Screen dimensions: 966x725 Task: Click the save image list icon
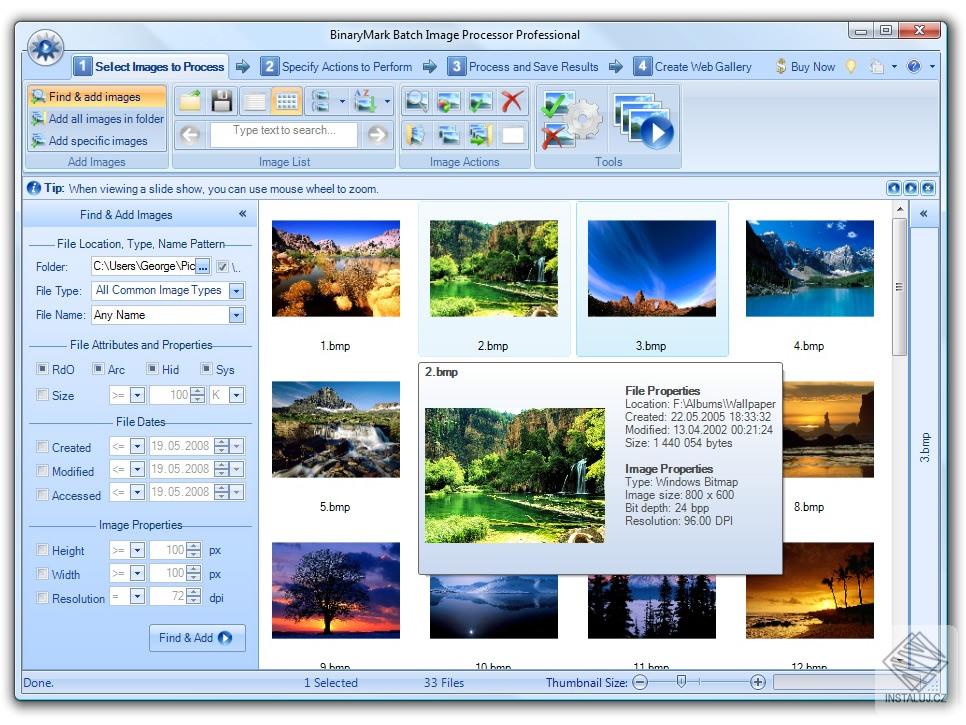(x=222, y=100)
